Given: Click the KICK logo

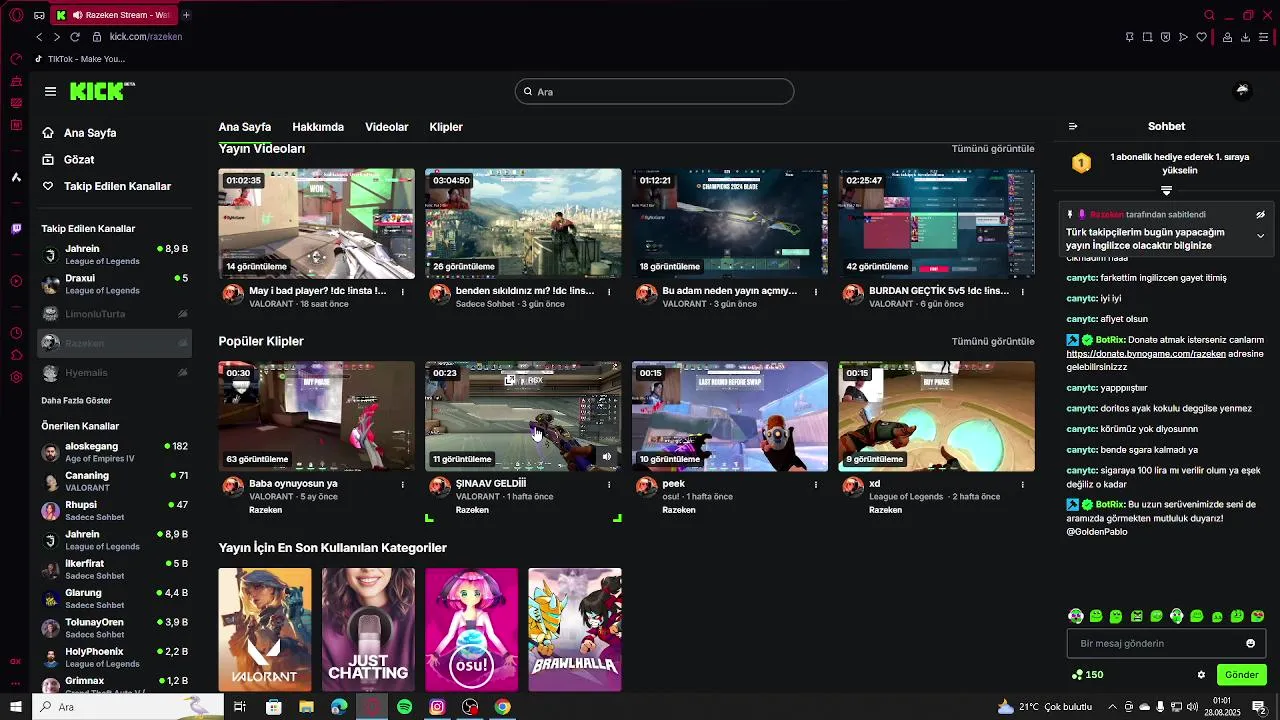Looking at the screenshot, I should click(102, 91).
